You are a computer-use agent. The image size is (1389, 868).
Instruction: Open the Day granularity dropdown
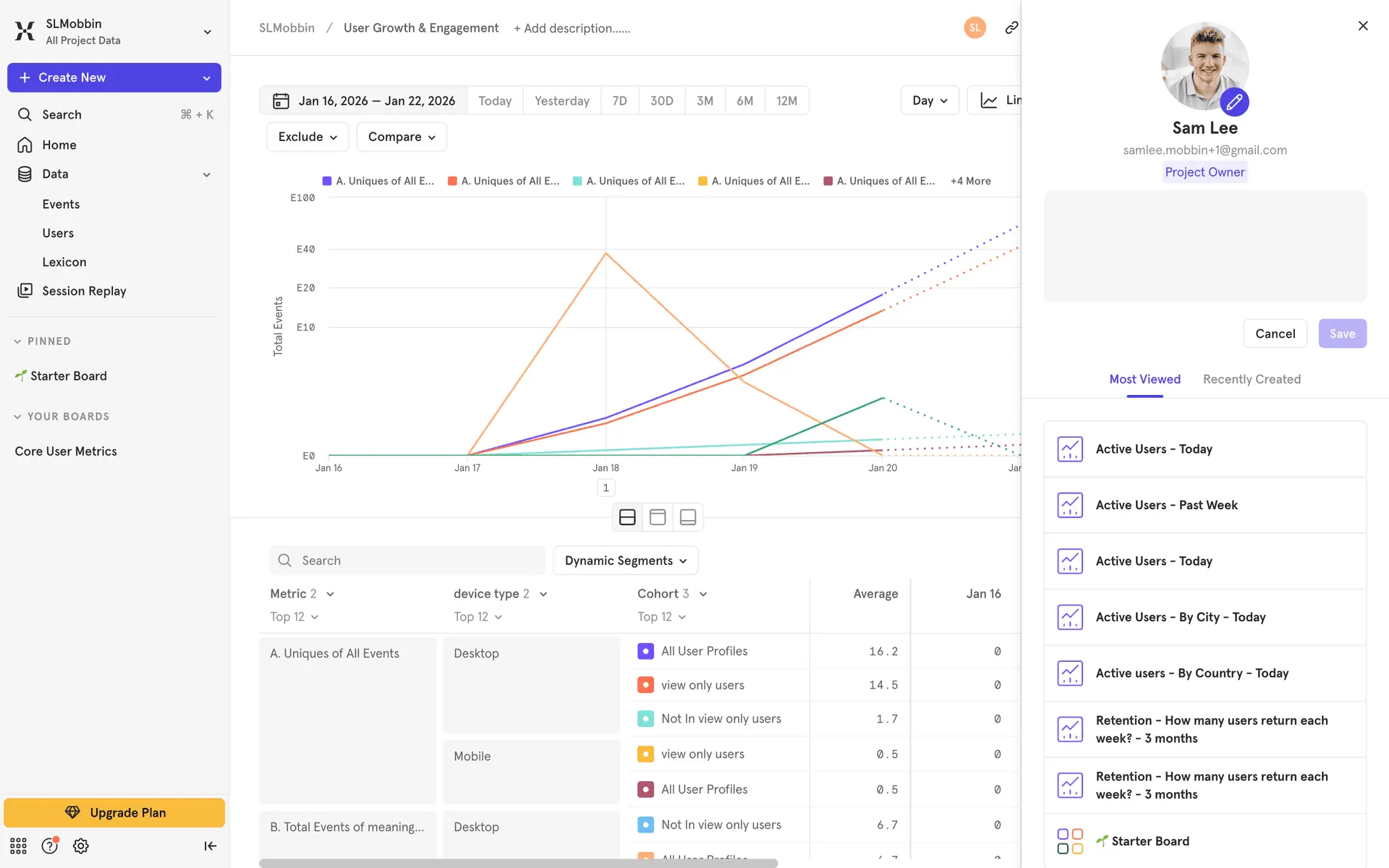click(929, 101)
